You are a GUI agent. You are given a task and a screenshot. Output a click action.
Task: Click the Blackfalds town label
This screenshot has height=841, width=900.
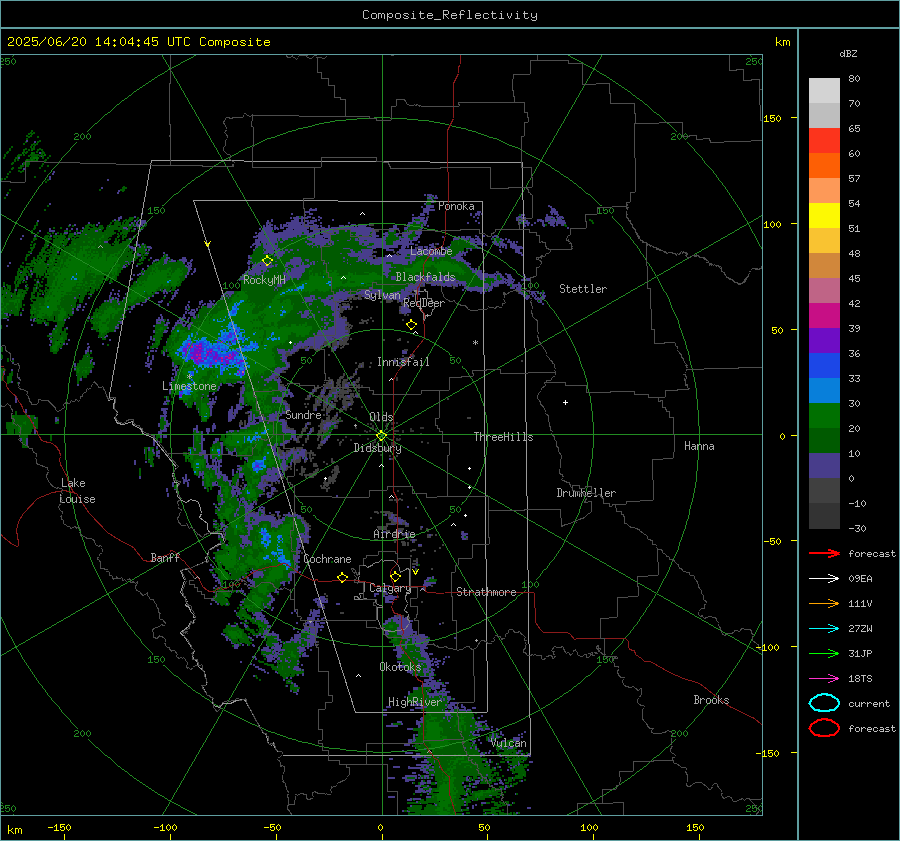[425, 277]
